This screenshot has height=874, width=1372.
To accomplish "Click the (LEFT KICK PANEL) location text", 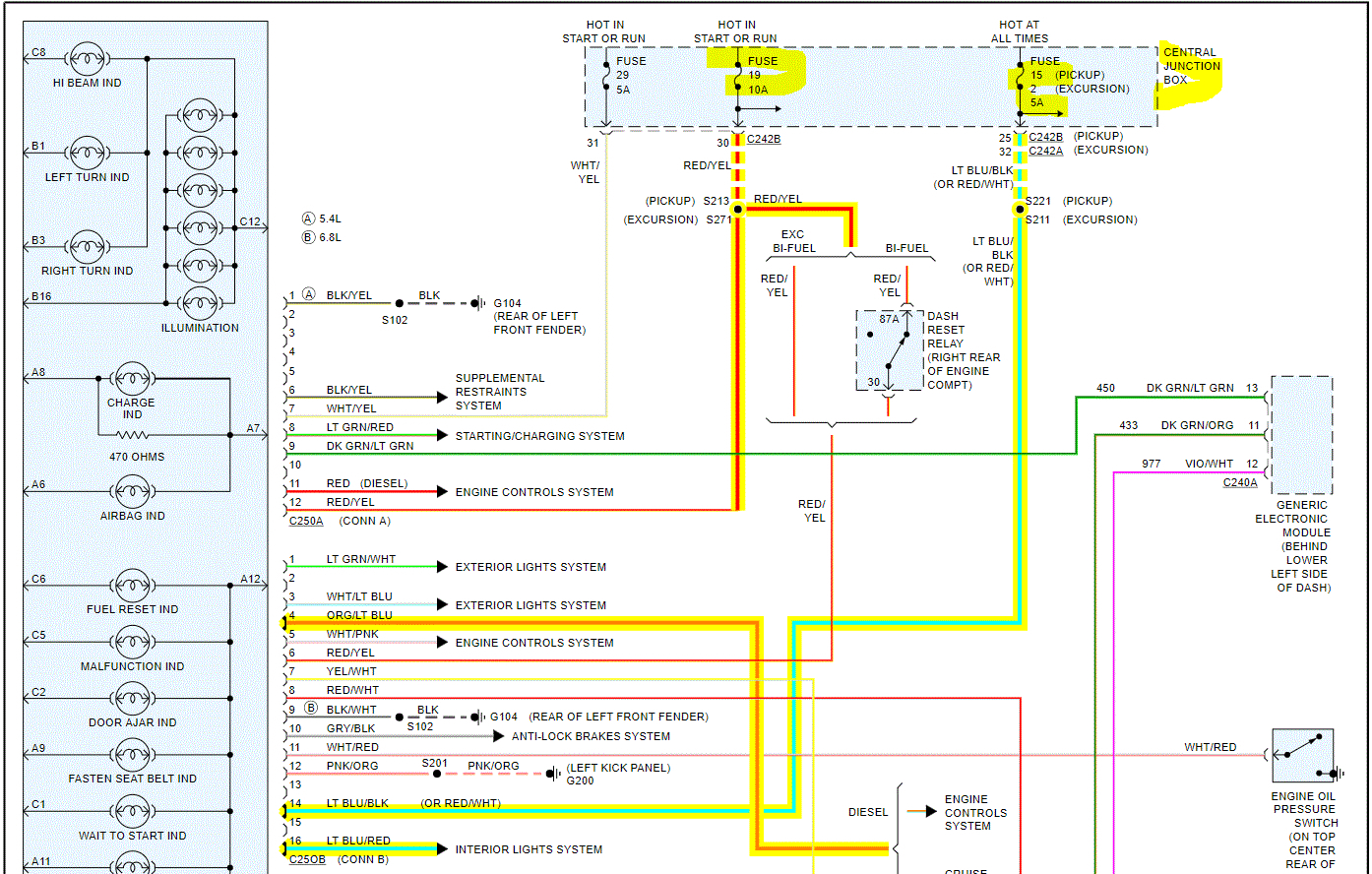I will (619, 768).
